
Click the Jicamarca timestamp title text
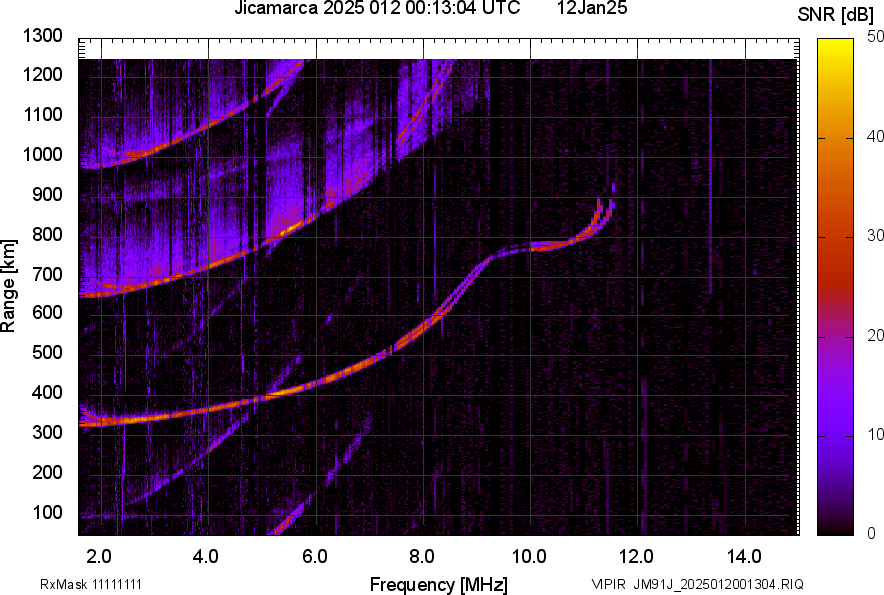376,9
